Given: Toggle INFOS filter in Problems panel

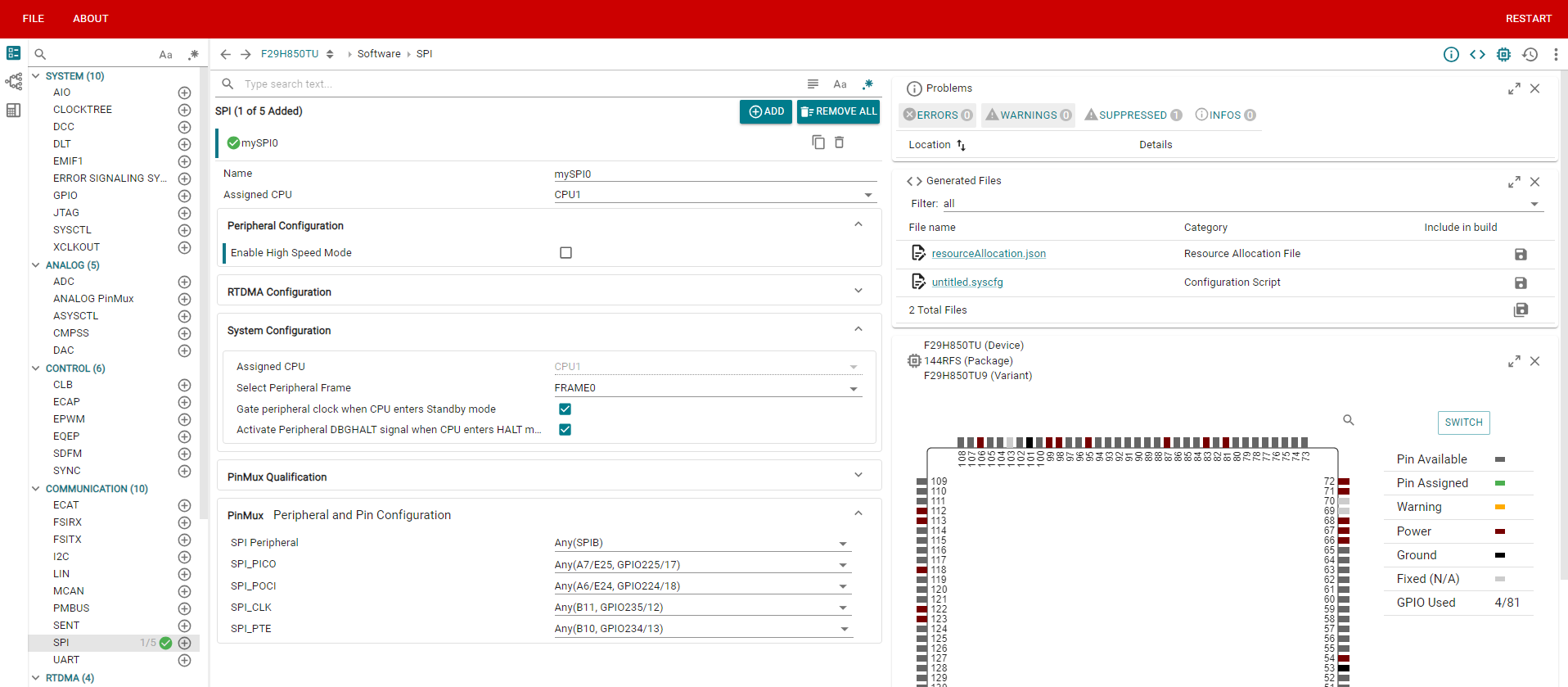Looking at the screenshot, I should 1225,115.
